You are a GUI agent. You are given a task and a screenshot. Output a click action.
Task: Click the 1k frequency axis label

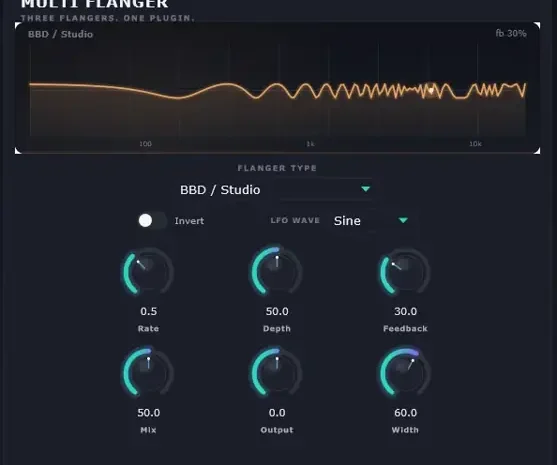coord(310,144)
